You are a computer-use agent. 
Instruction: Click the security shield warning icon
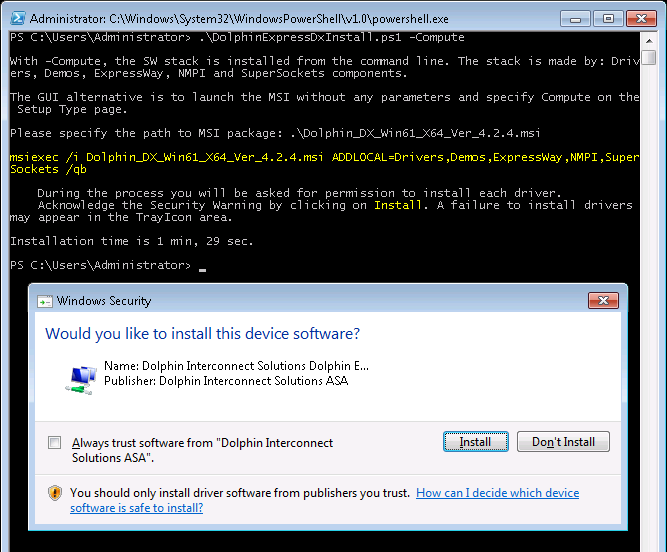tap(55, 493)
